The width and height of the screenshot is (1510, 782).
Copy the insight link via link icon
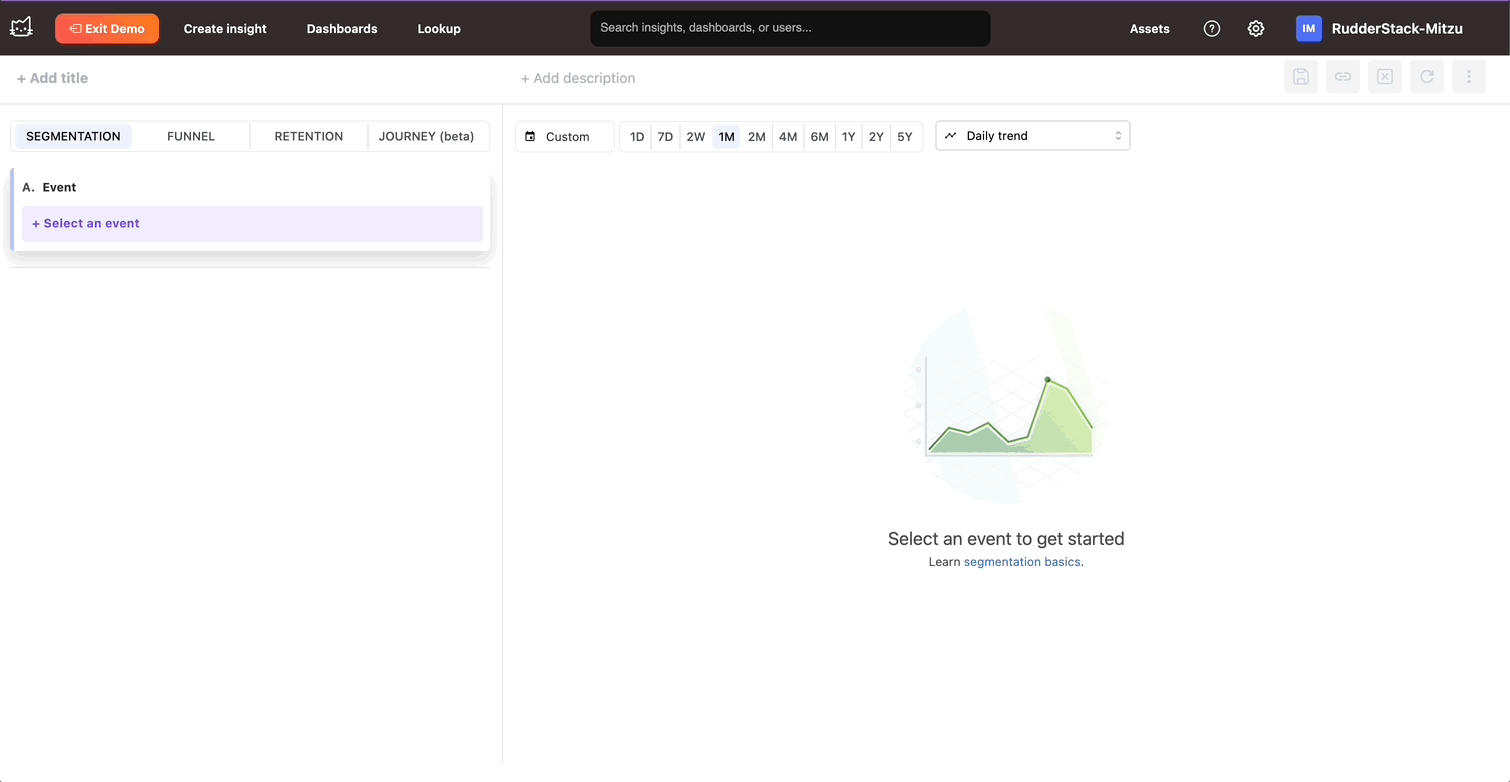tap(1343, 77)
